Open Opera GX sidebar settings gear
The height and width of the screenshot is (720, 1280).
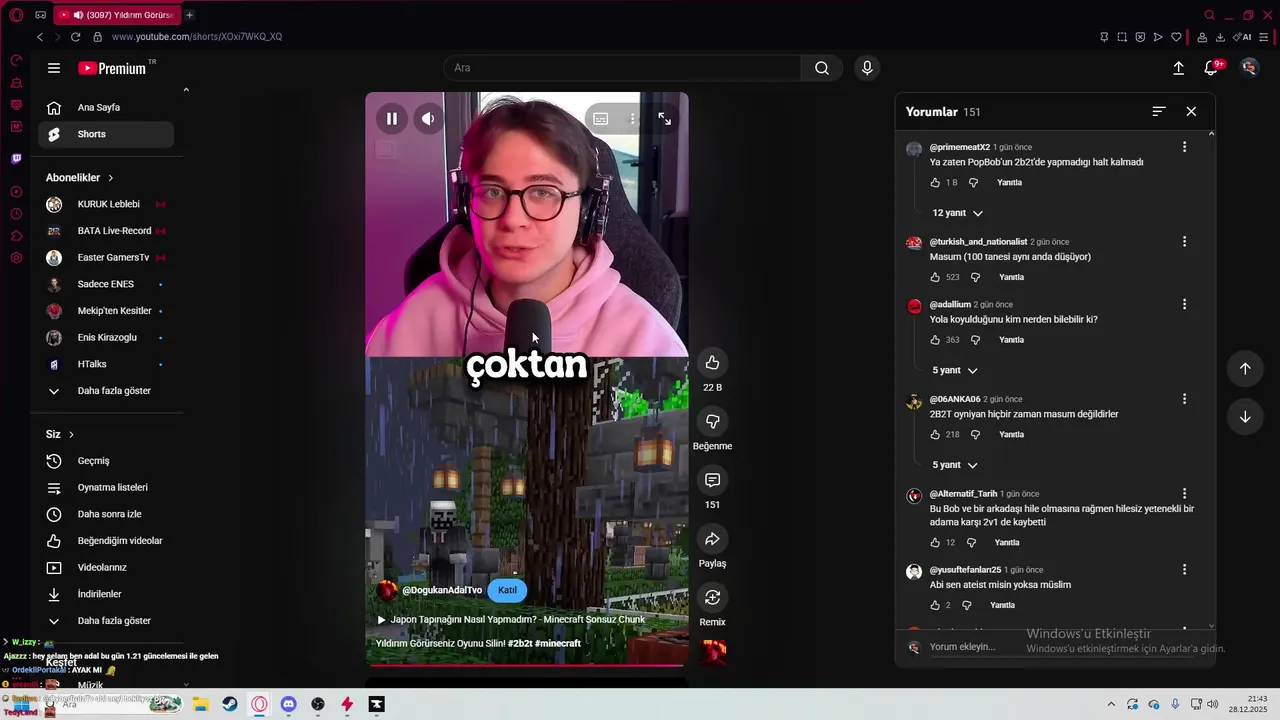click(16, 258)
